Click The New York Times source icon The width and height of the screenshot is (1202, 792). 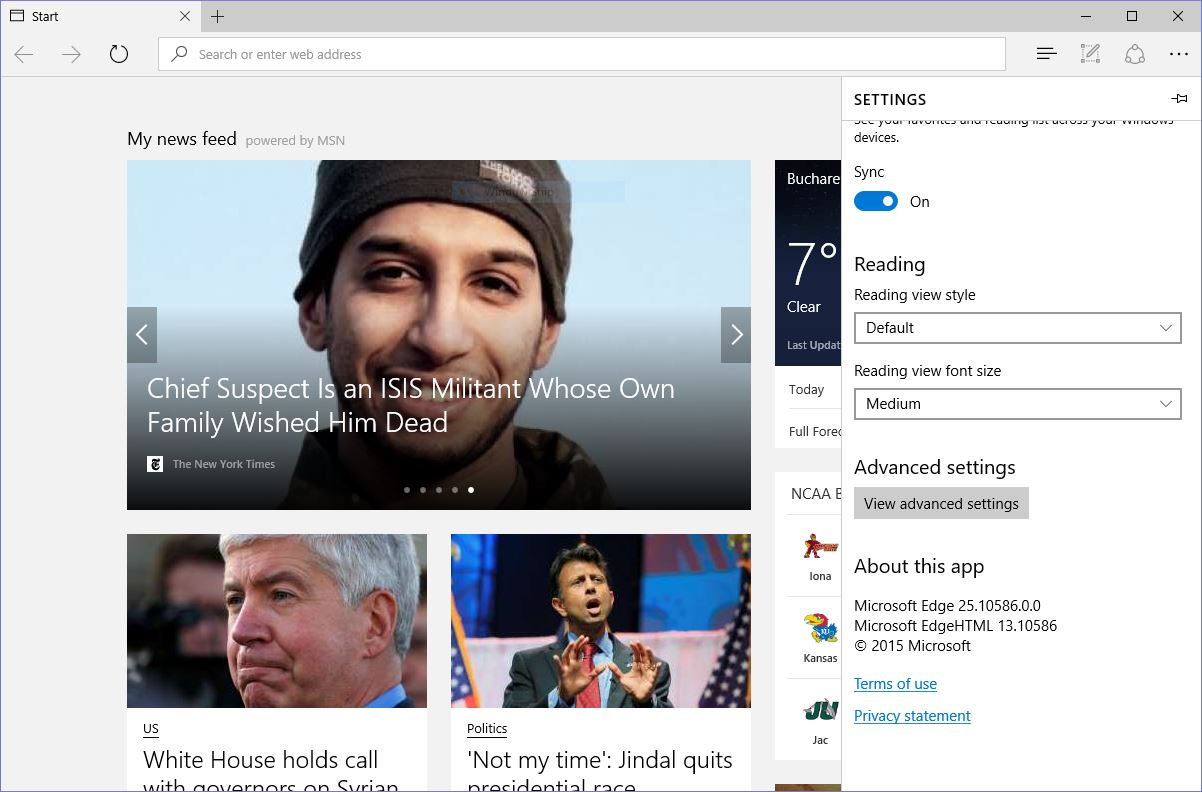coord(155,464)
